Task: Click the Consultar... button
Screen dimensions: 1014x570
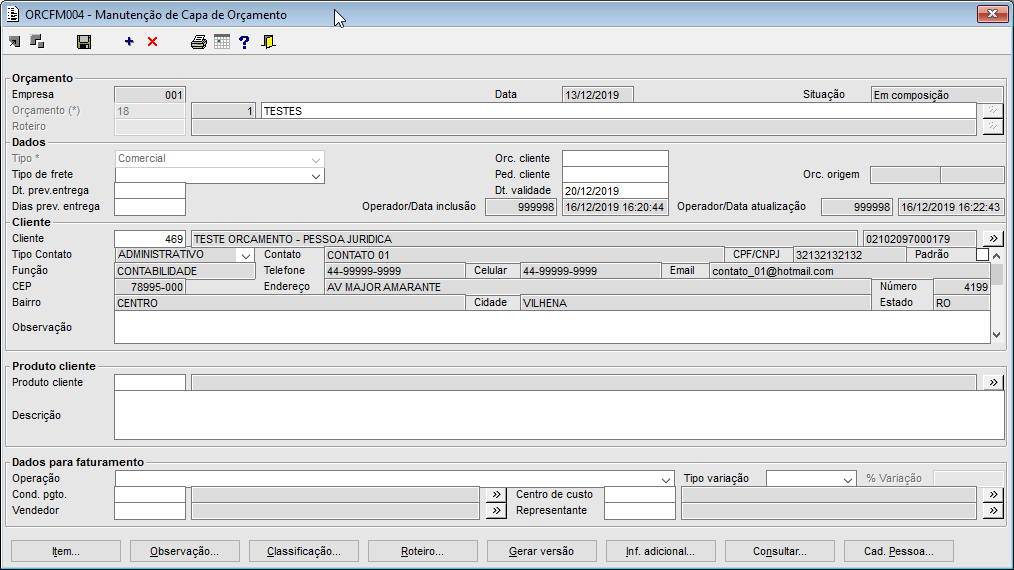Action: click(x=780, y=551)
